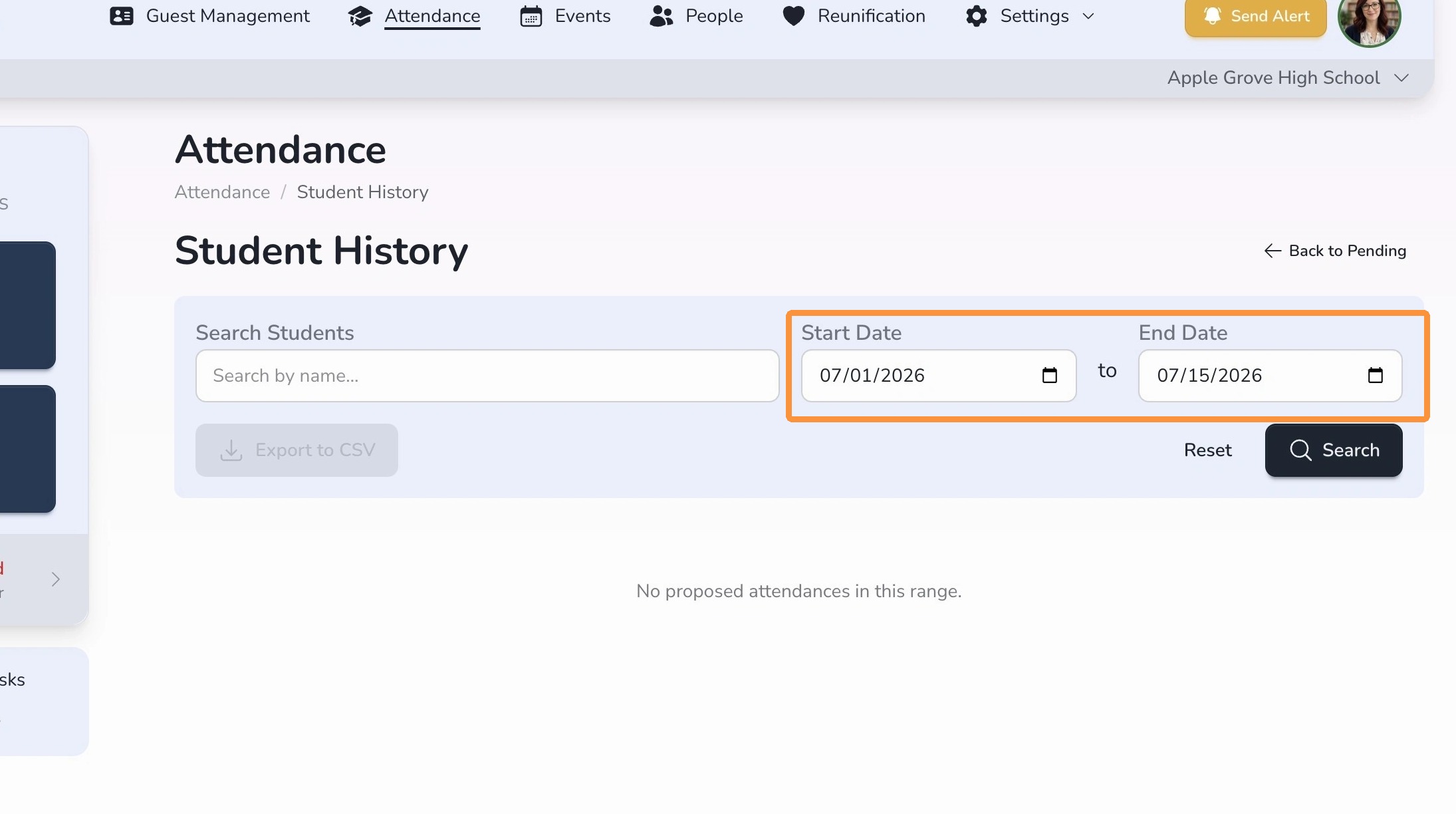This screenshot has height=814, width=1456.
Task: Open the End Date calendar picker icon
Action: click(x=1376, y=376)
